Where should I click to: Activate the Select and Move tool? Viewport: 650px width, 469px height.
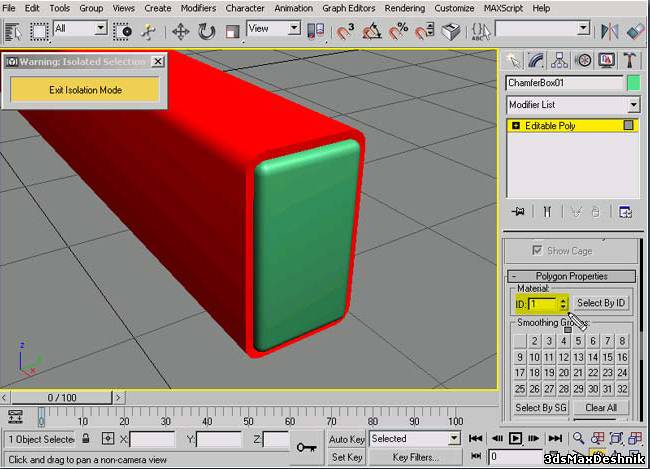181,32
